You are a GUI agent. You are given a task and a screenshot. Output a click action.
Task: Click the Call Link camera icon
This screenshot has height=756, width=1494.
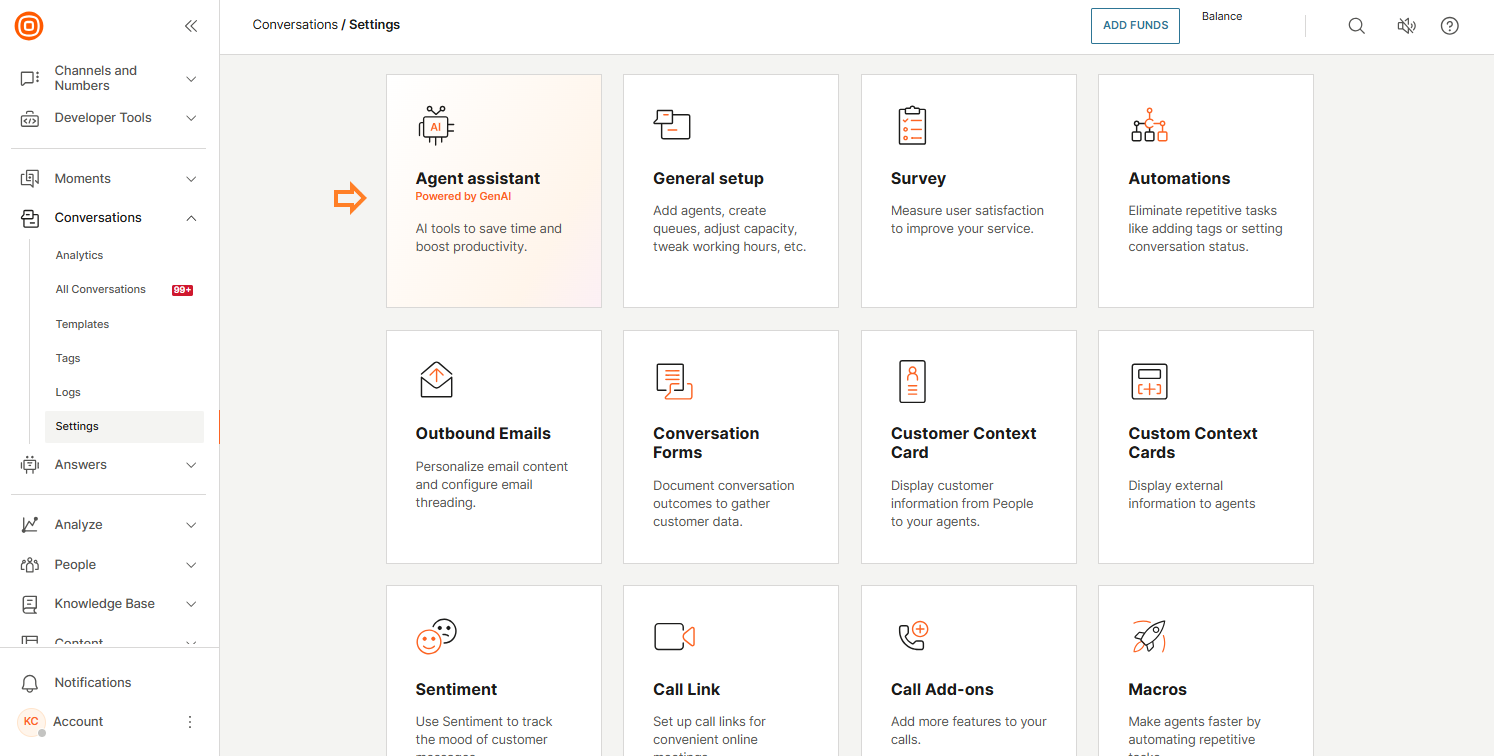674,637
